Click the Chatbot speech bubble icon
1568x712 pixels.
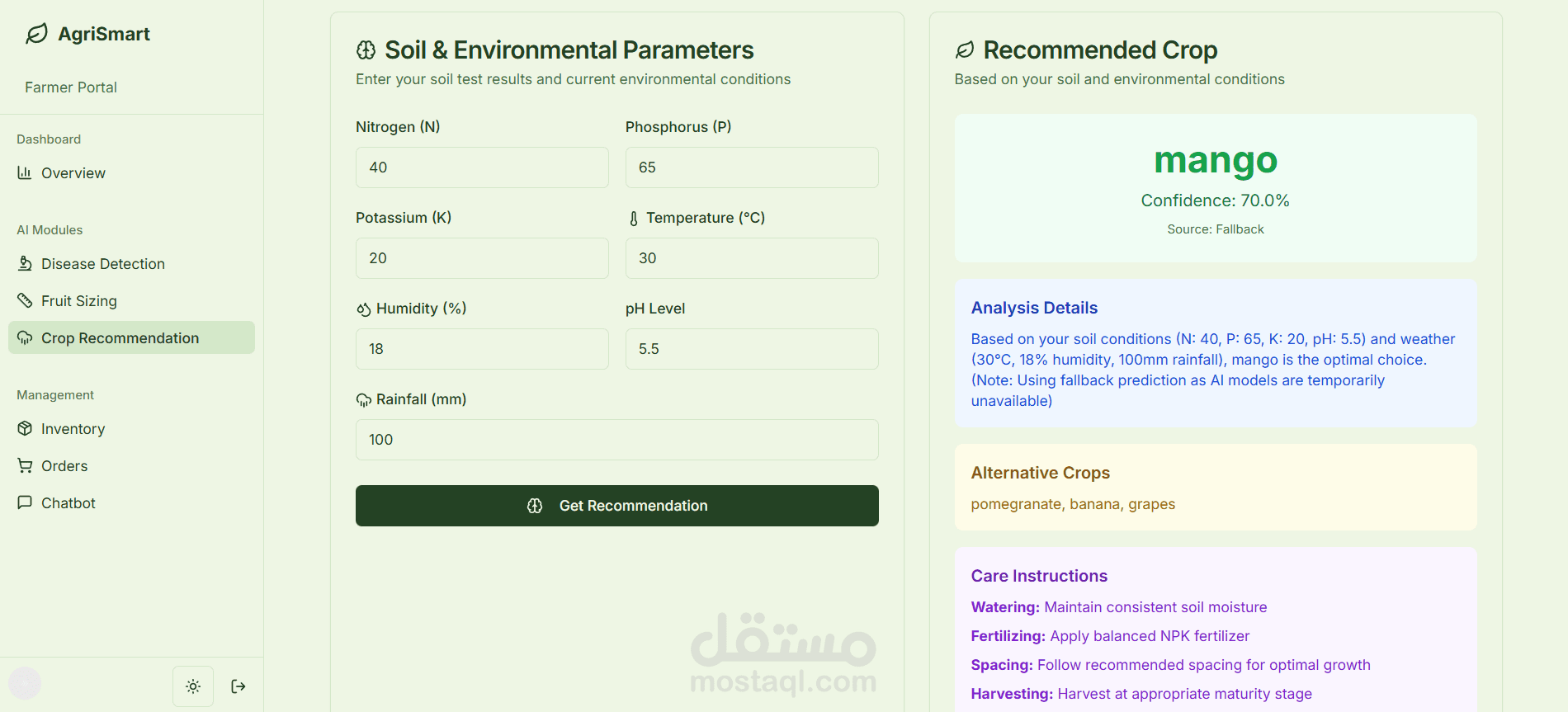25,502
